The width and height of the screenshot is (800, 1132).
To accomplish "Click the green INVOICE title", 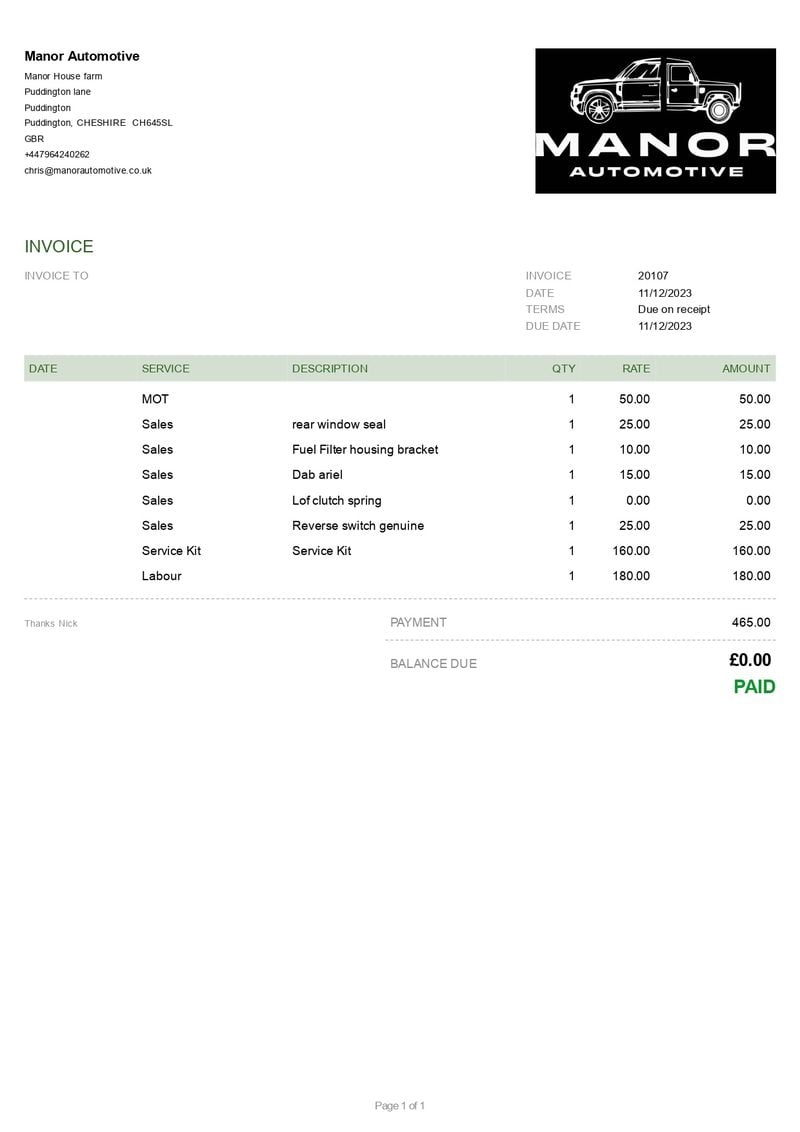I will click(x=59, y=247).
